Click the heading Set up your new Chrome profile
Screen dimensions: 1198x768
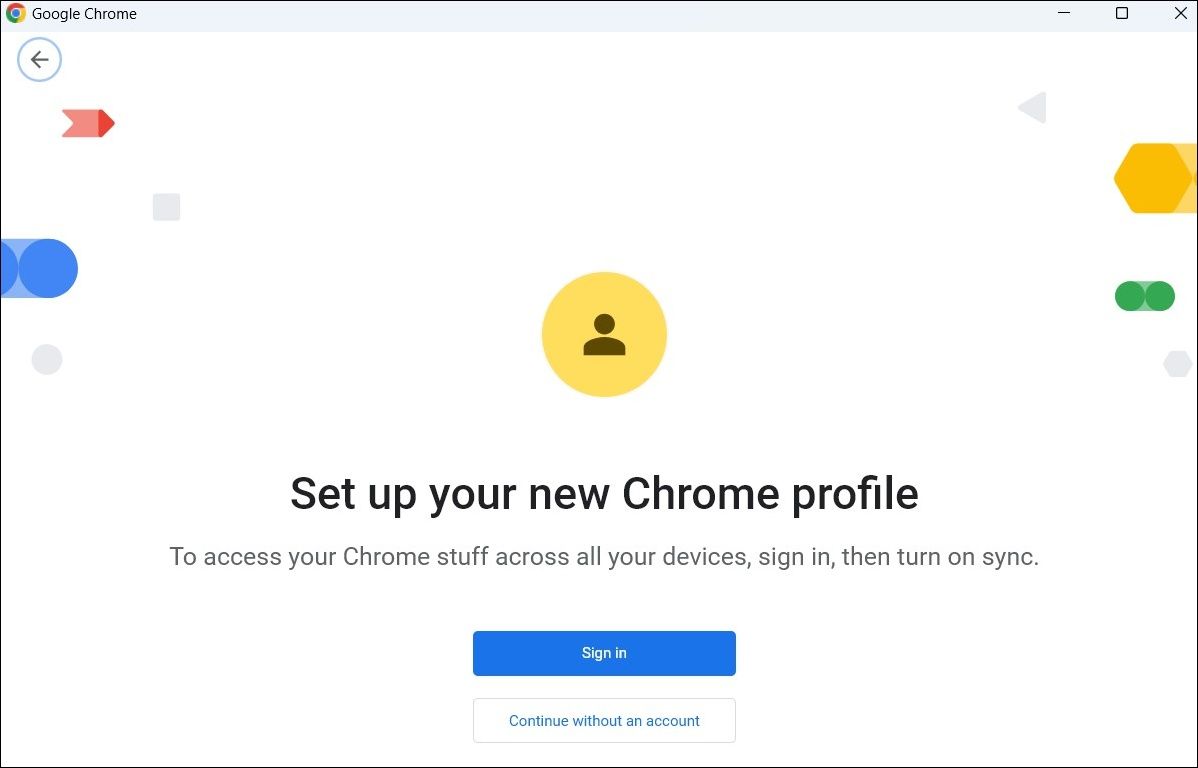click(x=604, y=494)
